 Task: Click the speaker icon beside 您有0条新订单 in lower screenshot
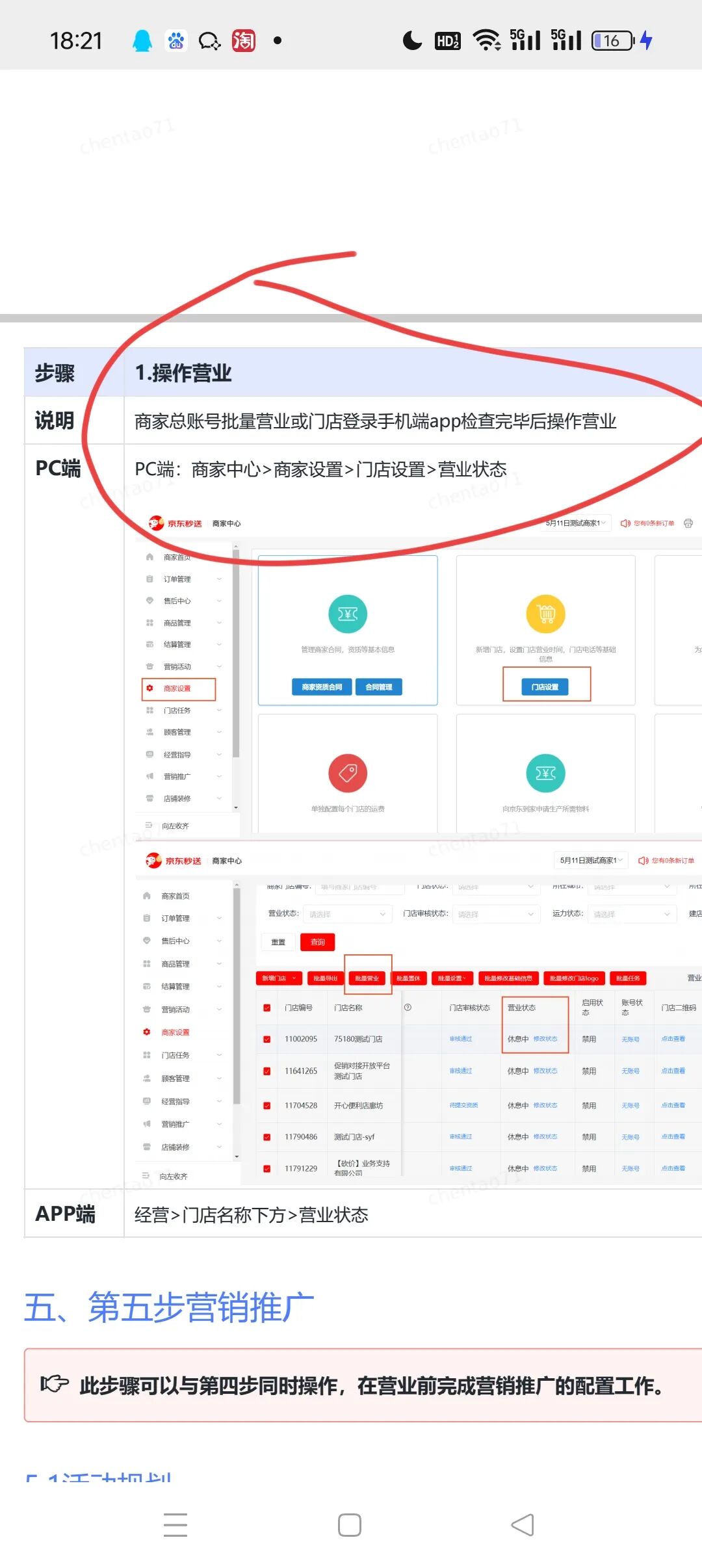pyautogui.click(x=643, y=861)
